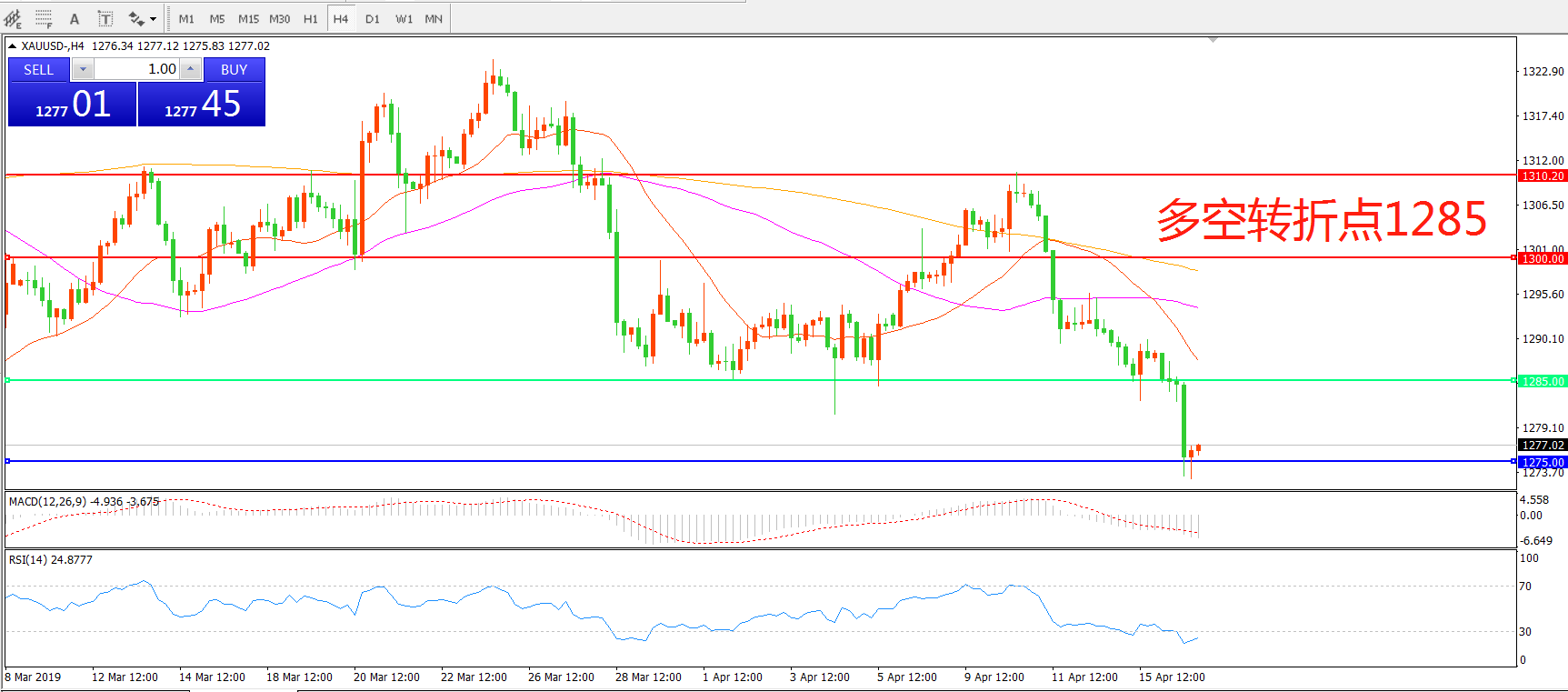1568x692 pixels.
Task: Increase the lot volume with up arrow
Action: pos(190,69)
